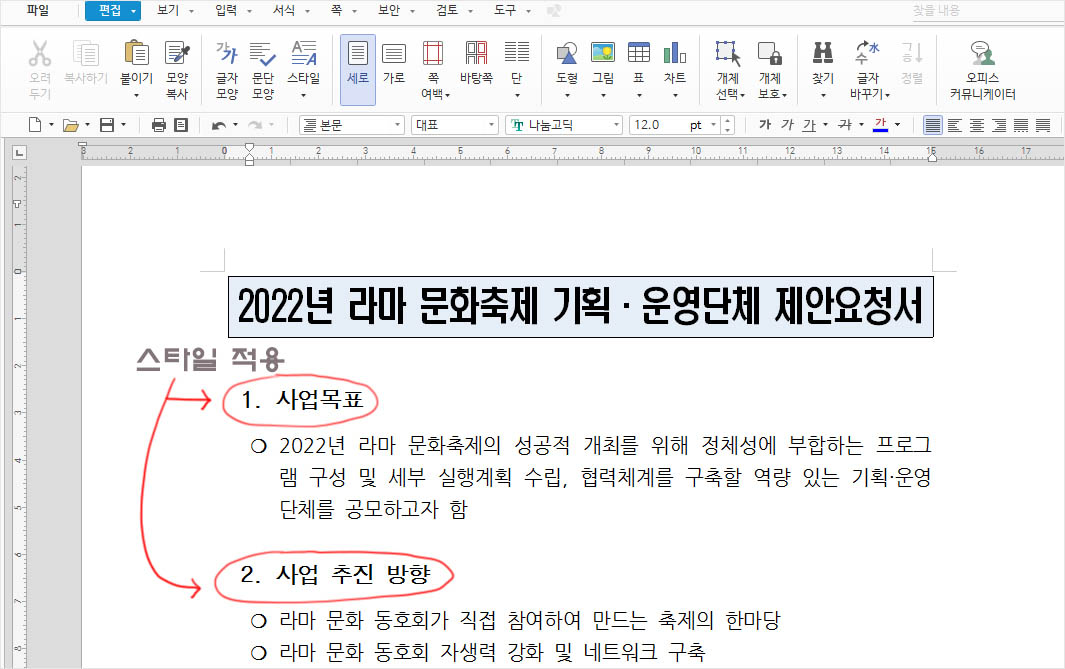The height and width of the screenshot is (669, 1065).
Task: Insert a chart
Action: click(675, 62)
